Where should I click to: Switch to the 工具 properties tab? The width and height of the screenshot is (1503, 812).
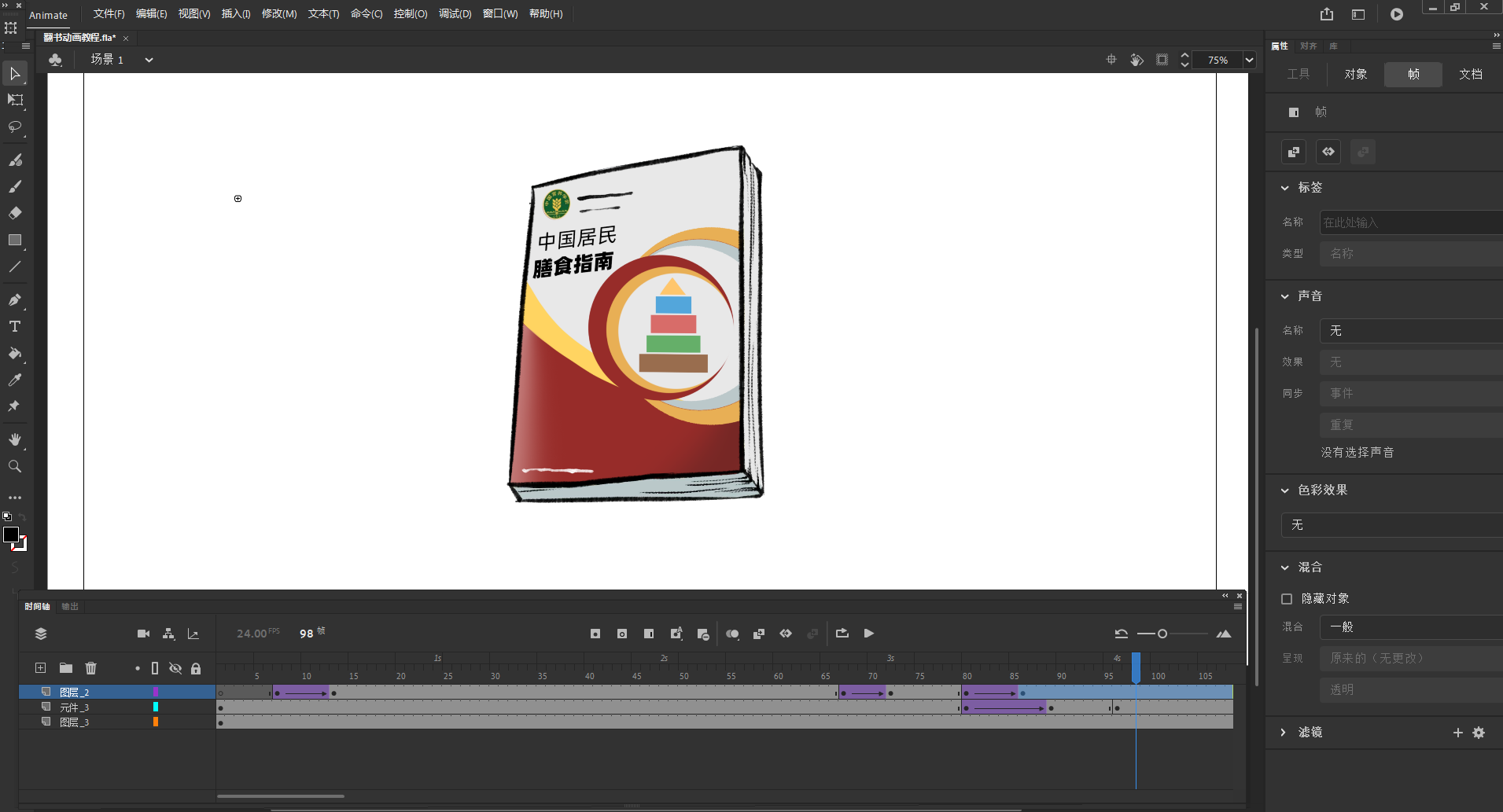click(x=1299, y=75)
